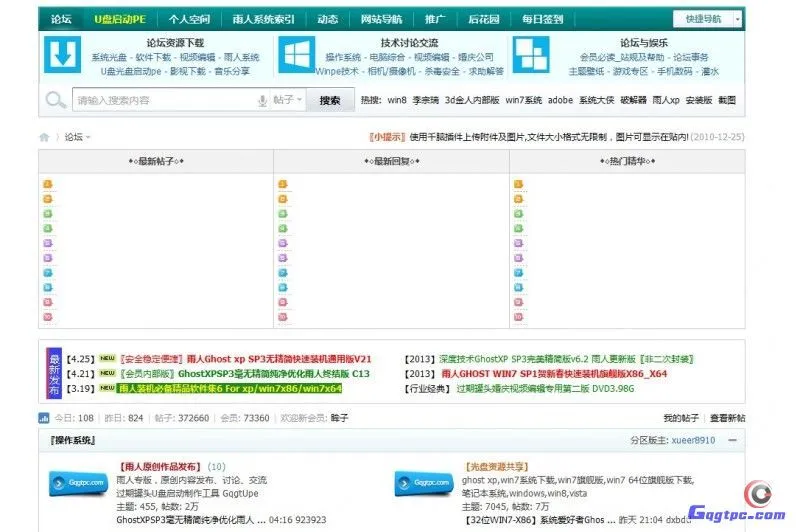This screenshot has width=800, height=532.
Task: Focus the 请输入搜索内容 search field
Action: click(x=164, y=100)
